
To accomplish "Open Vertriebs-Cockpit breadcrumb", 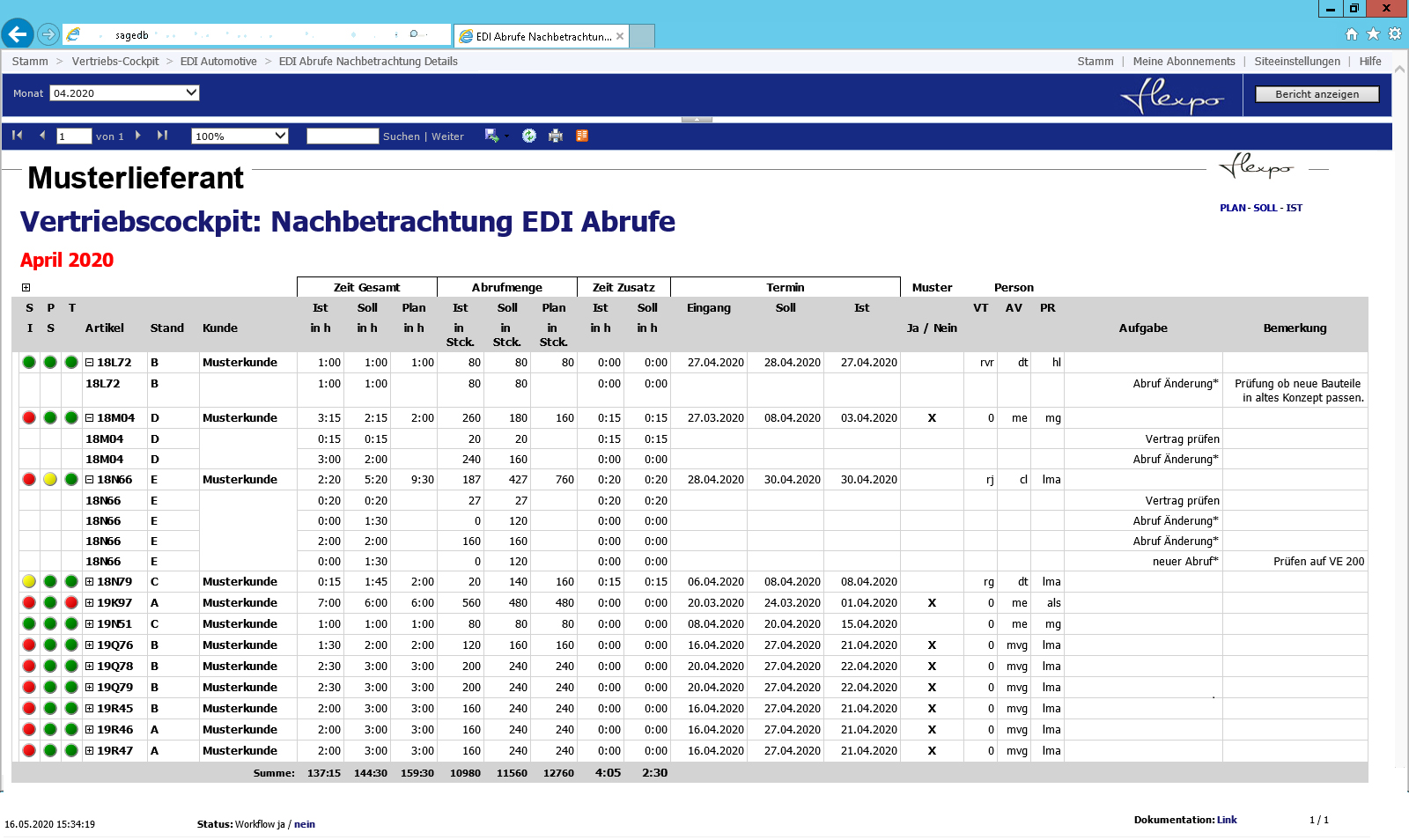I will [115, 61].
